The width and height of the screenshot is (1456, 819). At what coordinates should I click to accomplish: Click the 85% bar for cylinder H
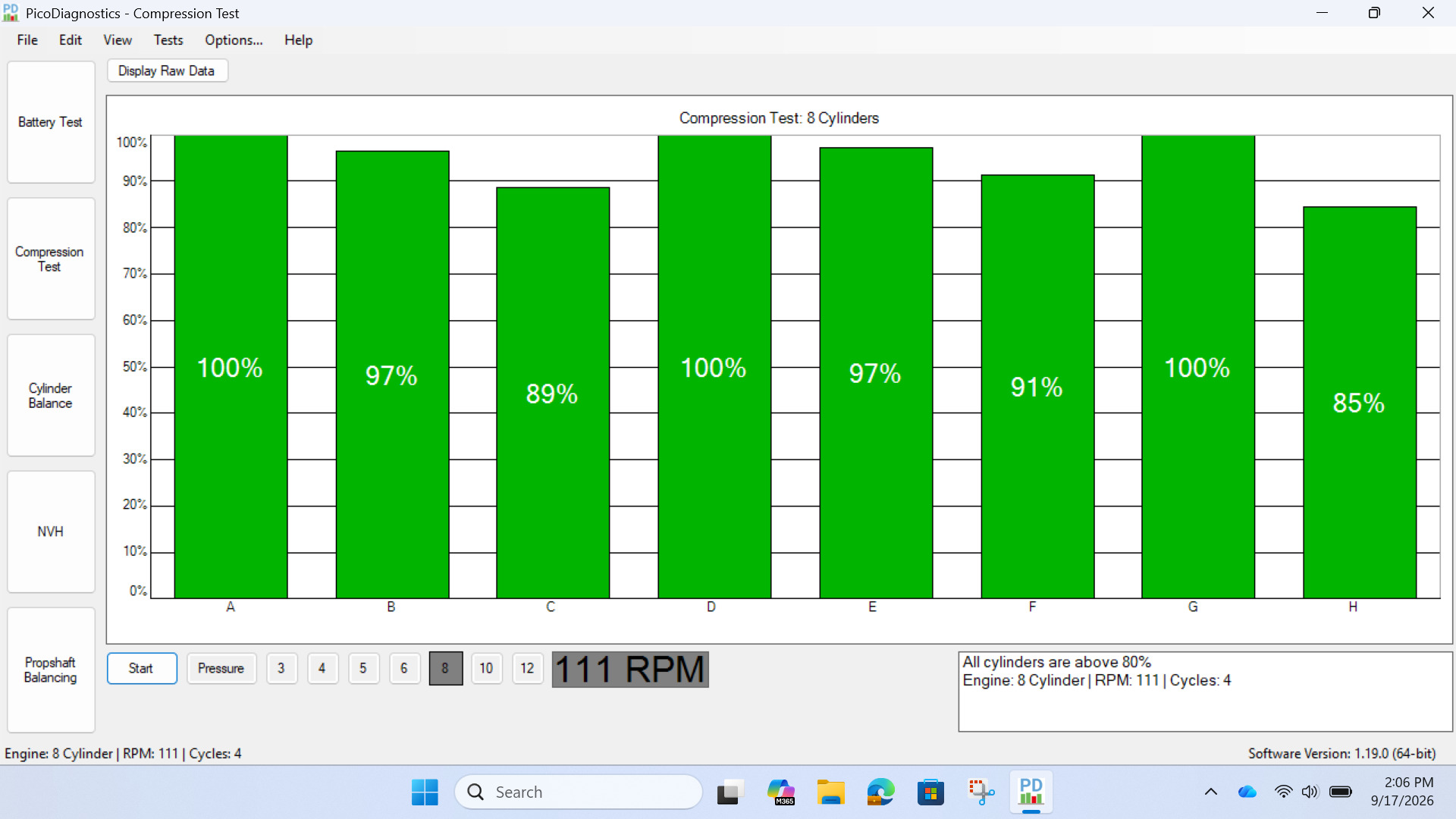1360,403
